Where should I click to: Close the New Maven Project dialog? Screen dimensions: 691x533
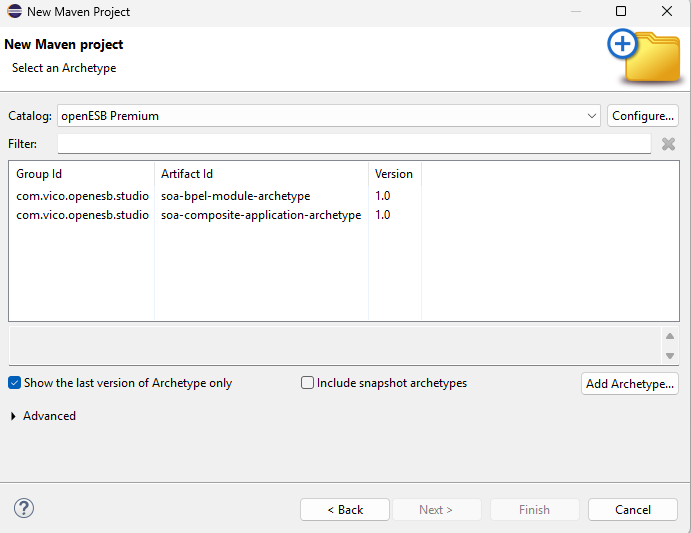point(667,11)
